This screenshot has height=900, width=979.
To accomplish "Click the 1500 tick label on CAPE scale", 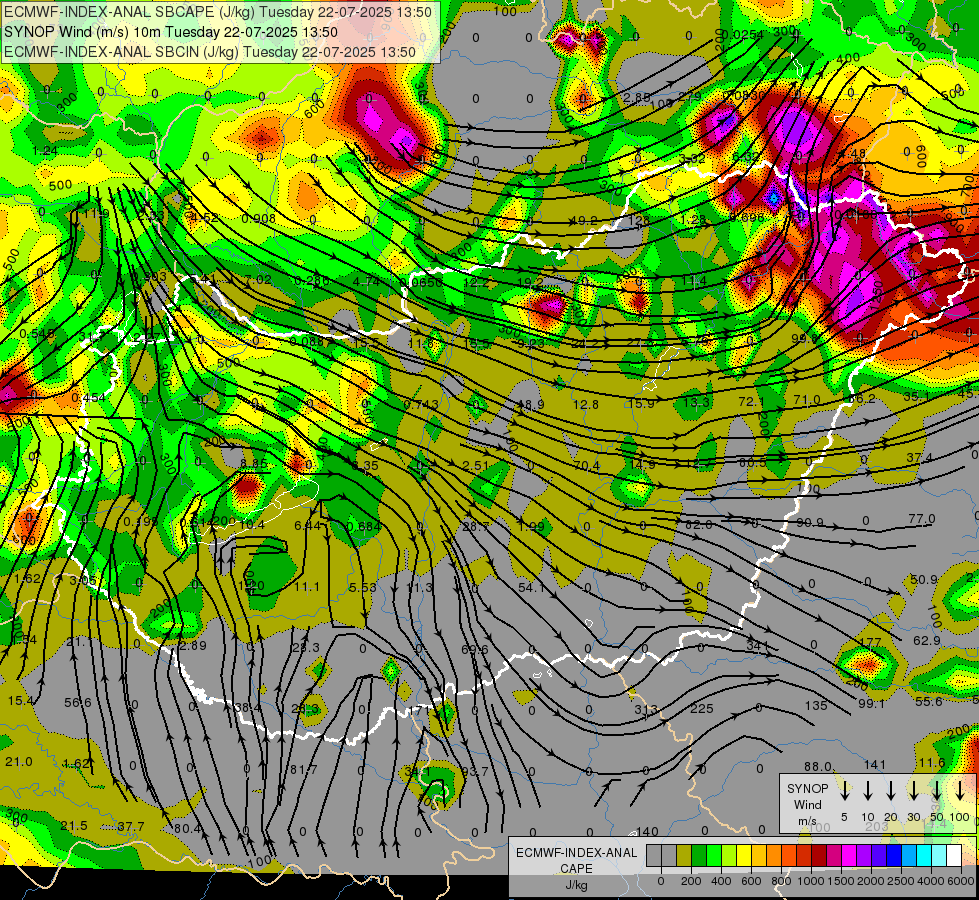I will pyautogui.click(x=841, y=881).
